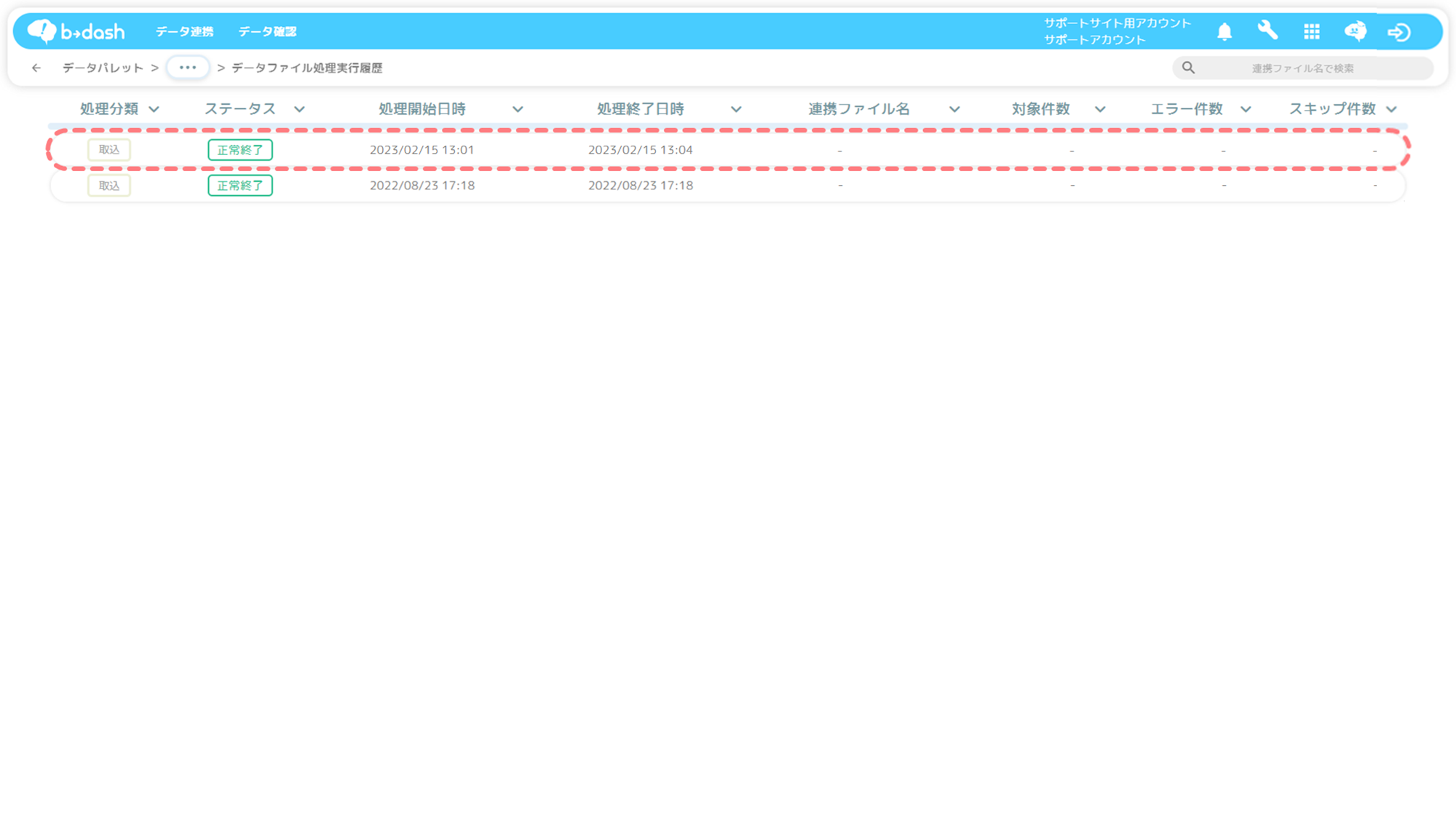This screenshot has width=1456, height=819.
Task: Expand the 処理分類 column dropdown
Action: (x=154, y=109)
